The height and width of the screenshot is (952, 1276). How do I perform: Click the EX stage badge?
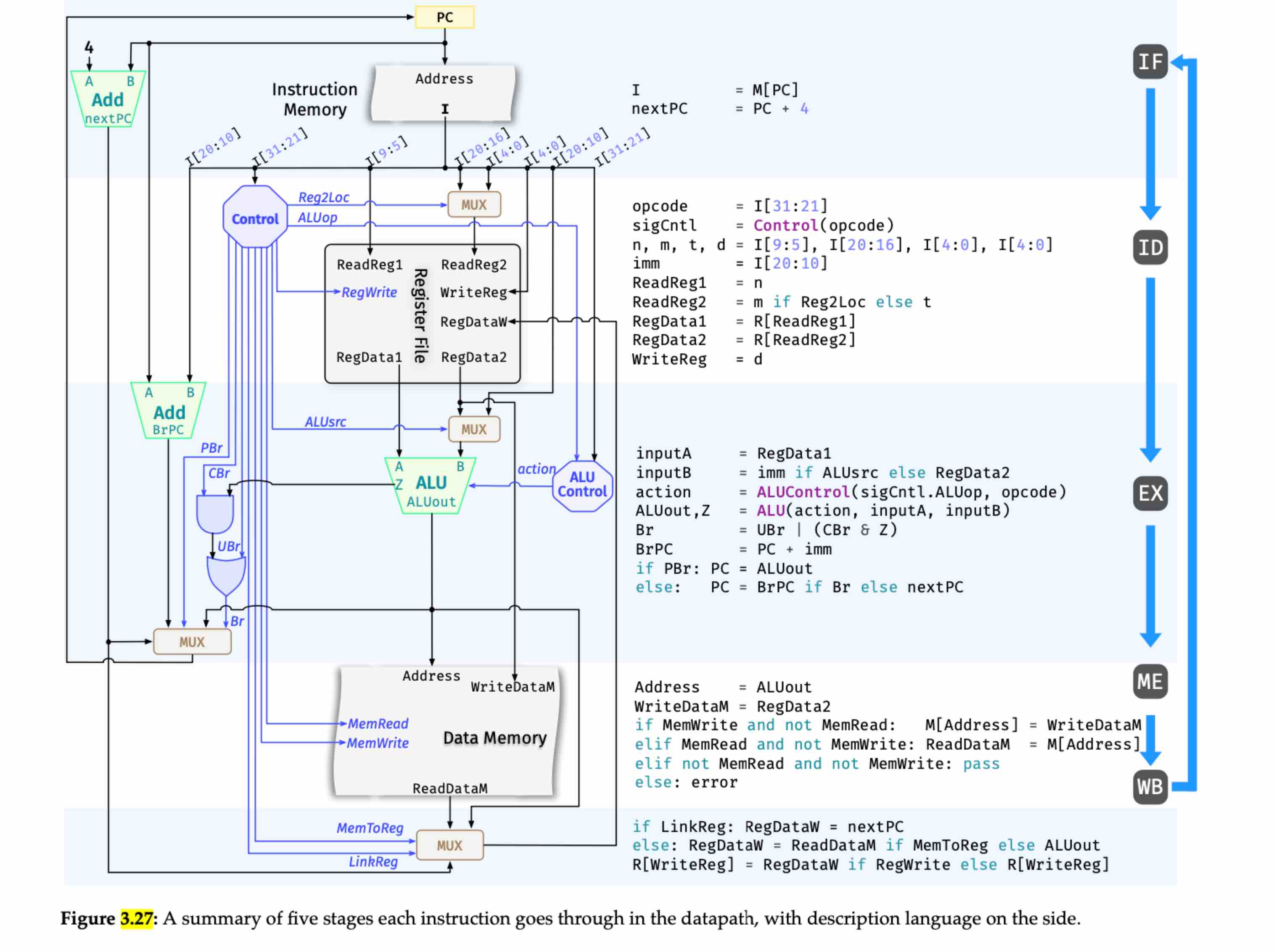(x=1150, y=493)
